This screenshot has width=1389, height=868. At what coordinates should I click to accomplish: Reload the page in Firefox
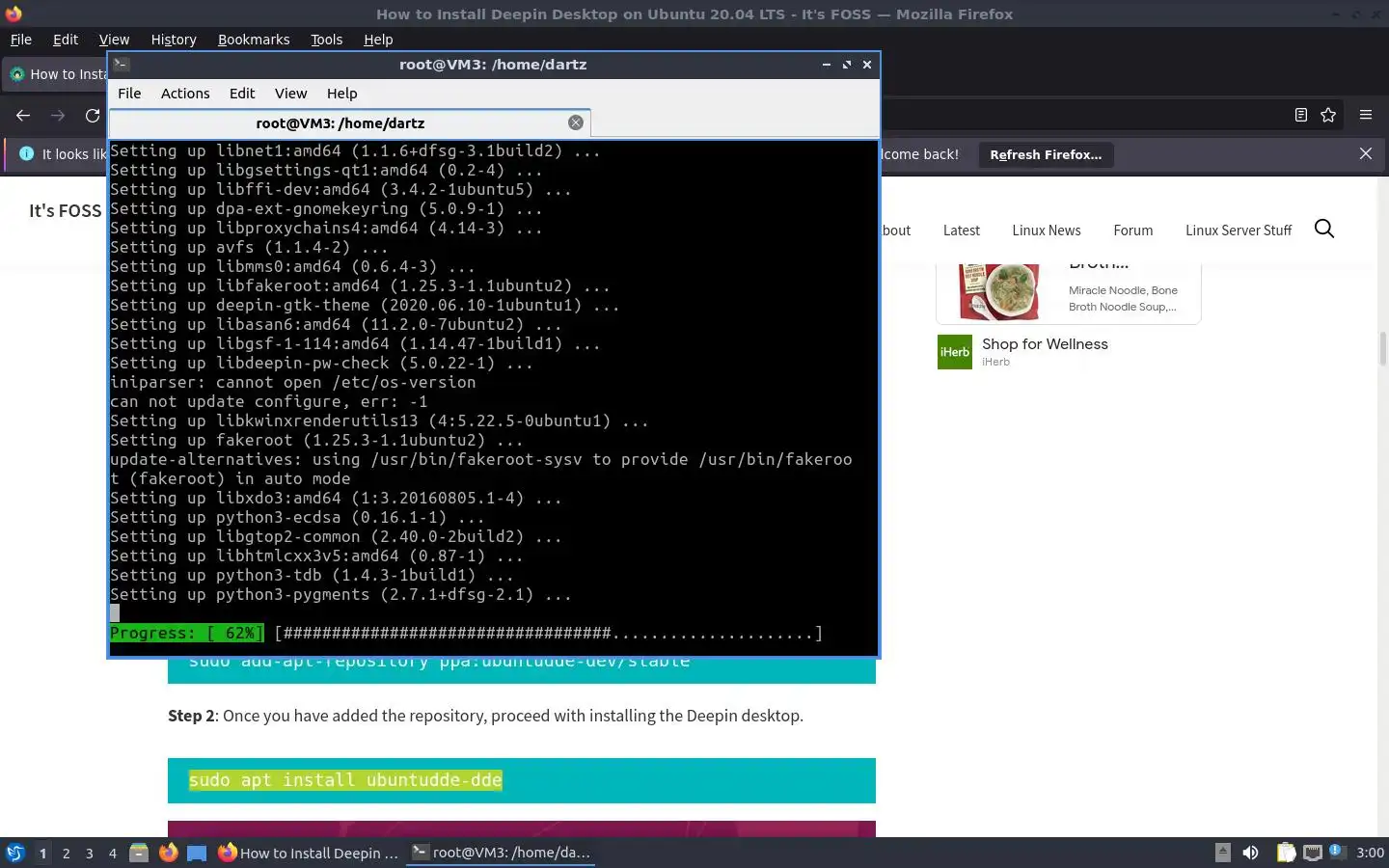93,116
